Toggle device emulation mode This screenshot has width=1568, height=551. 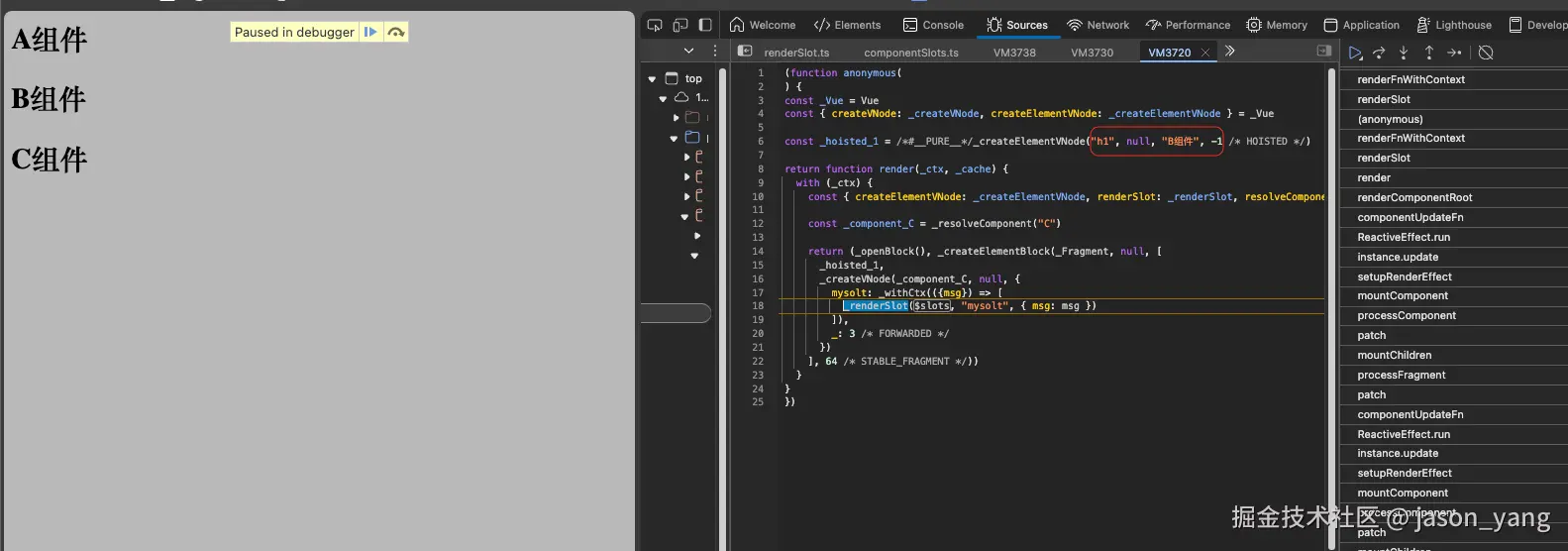pyautogui.click(x=680, y=25)
